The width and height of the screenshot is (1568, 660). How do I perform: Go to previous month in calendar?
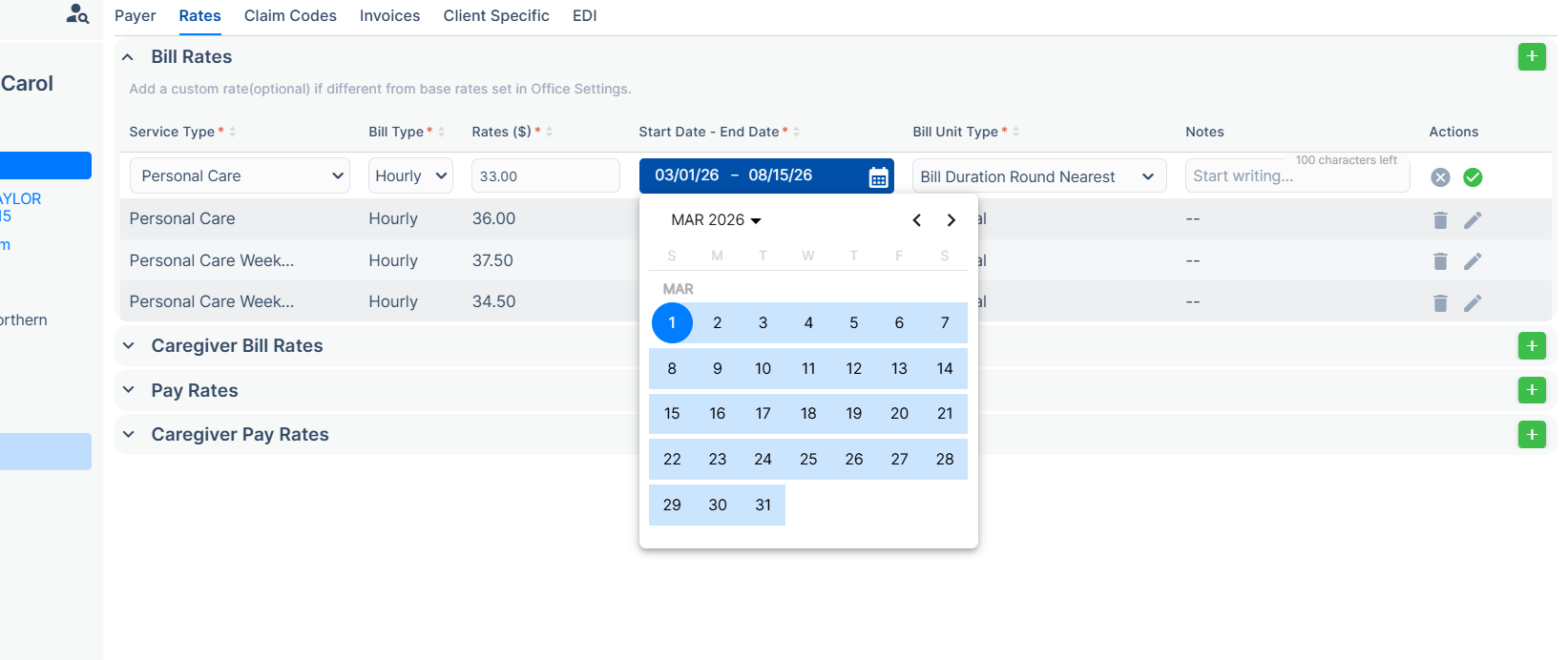916,220
